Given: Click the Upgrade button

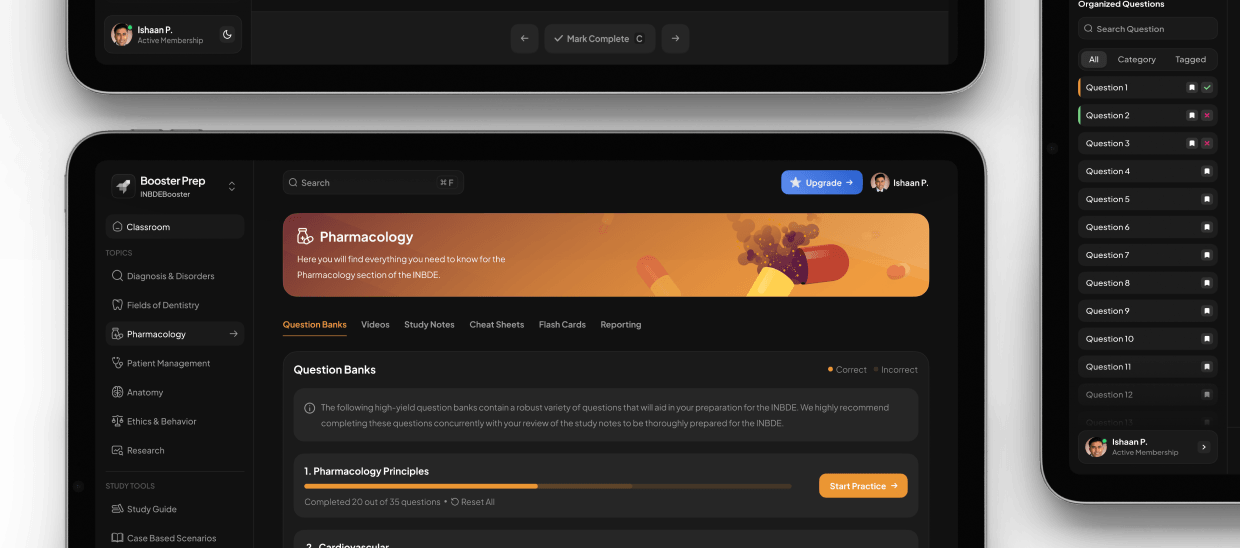Looking at the screenshot, I should (822, 183).
